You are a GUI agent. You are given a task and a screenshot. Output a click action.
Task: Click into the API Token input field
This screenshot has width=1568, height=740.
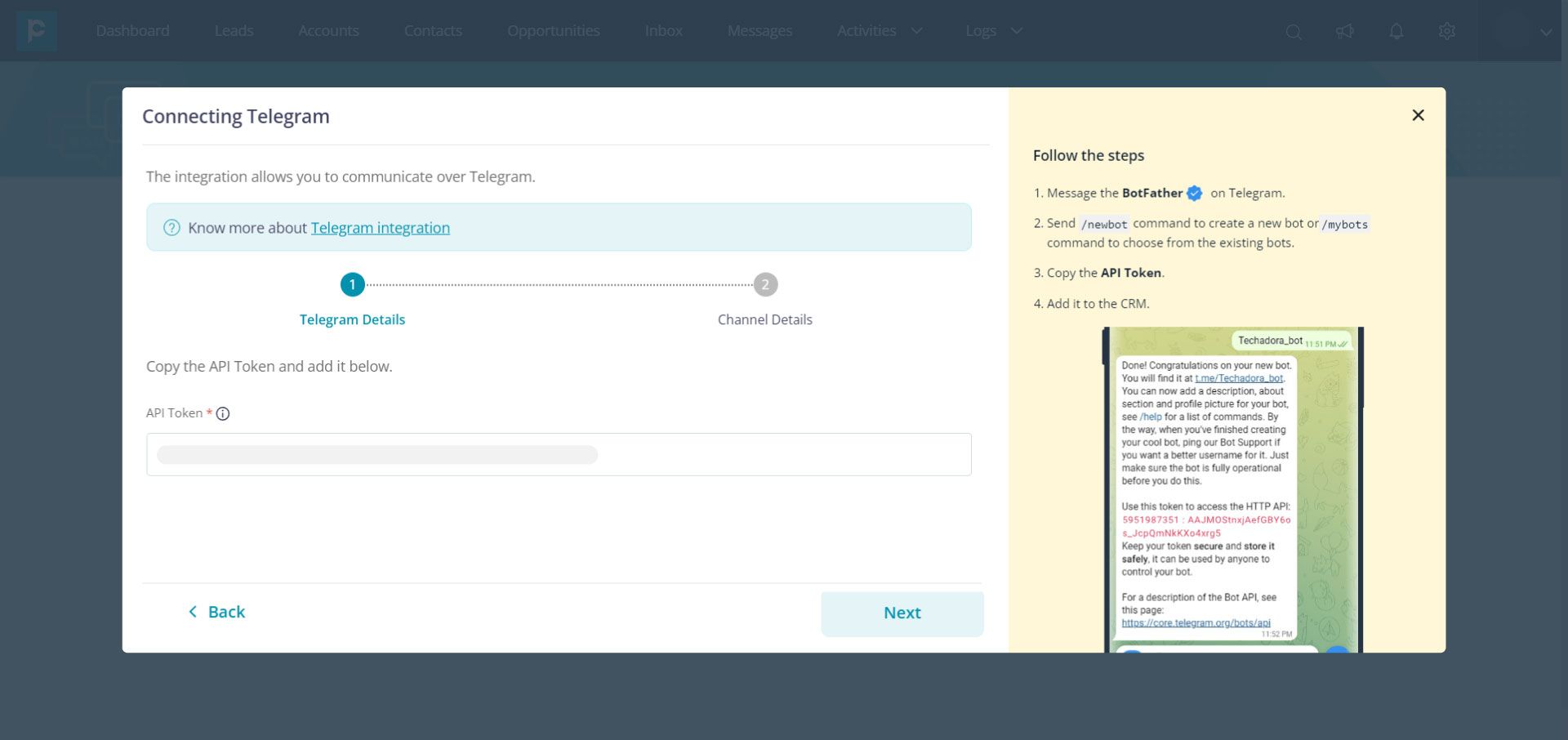(559, 455)
